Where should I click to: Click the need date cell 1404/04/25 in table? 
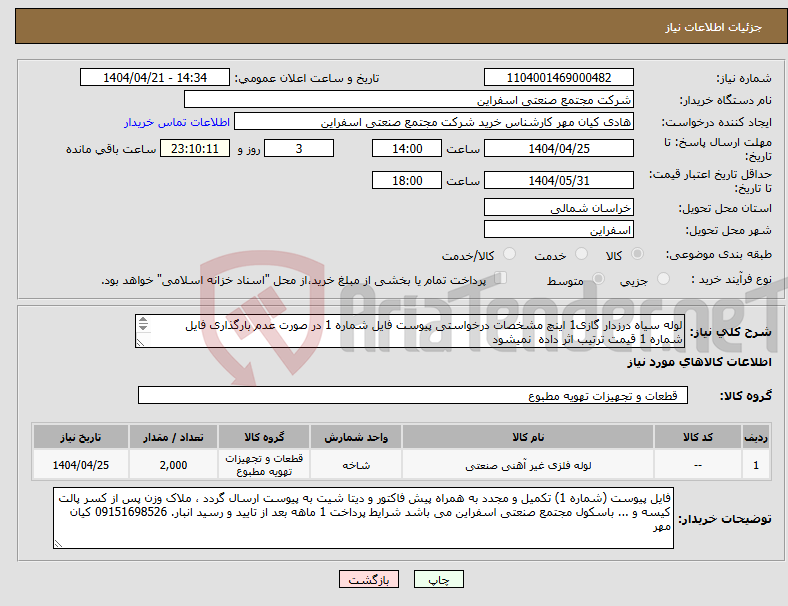pos(81,465)
